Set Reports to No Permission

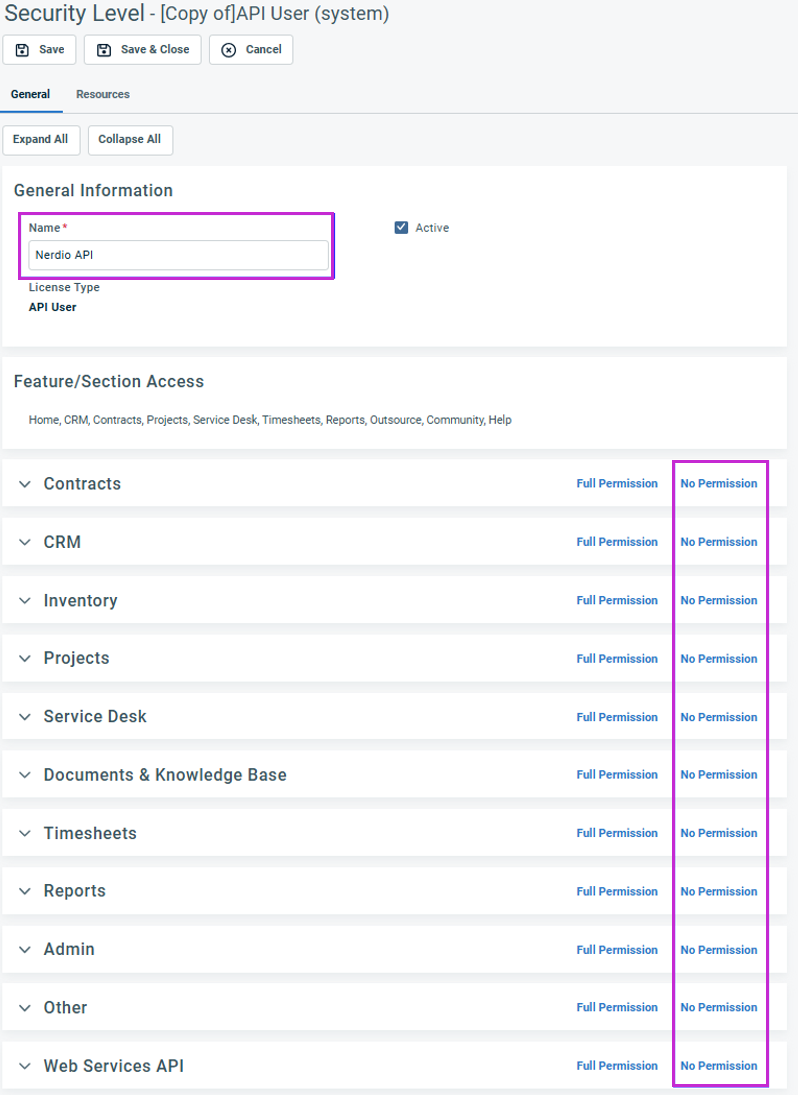click(718, 892)
